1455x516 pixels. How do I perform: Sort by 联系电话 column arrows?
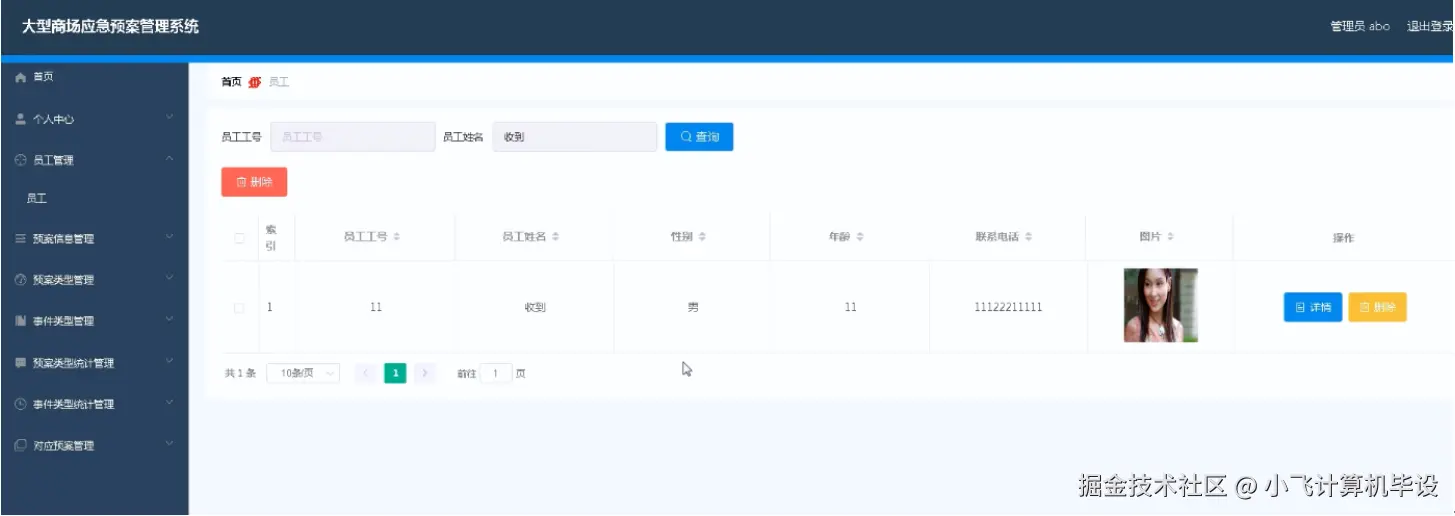pos(1028,237)
